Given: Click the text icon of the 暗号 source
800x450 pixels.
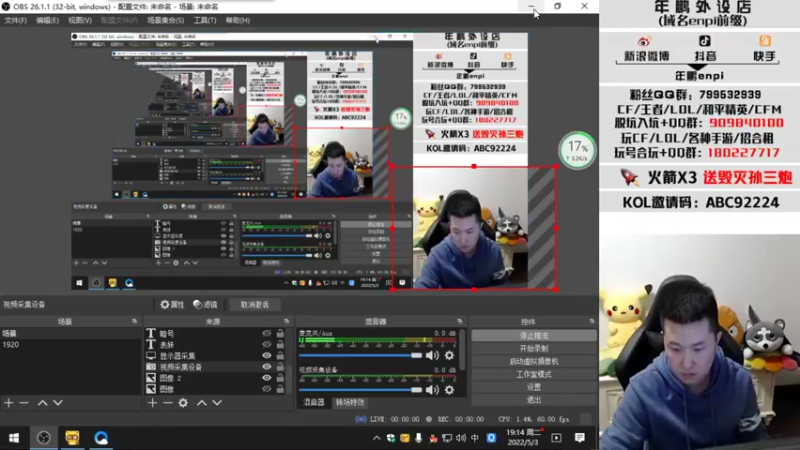Looking at the screenshot, I should [151, 333].
